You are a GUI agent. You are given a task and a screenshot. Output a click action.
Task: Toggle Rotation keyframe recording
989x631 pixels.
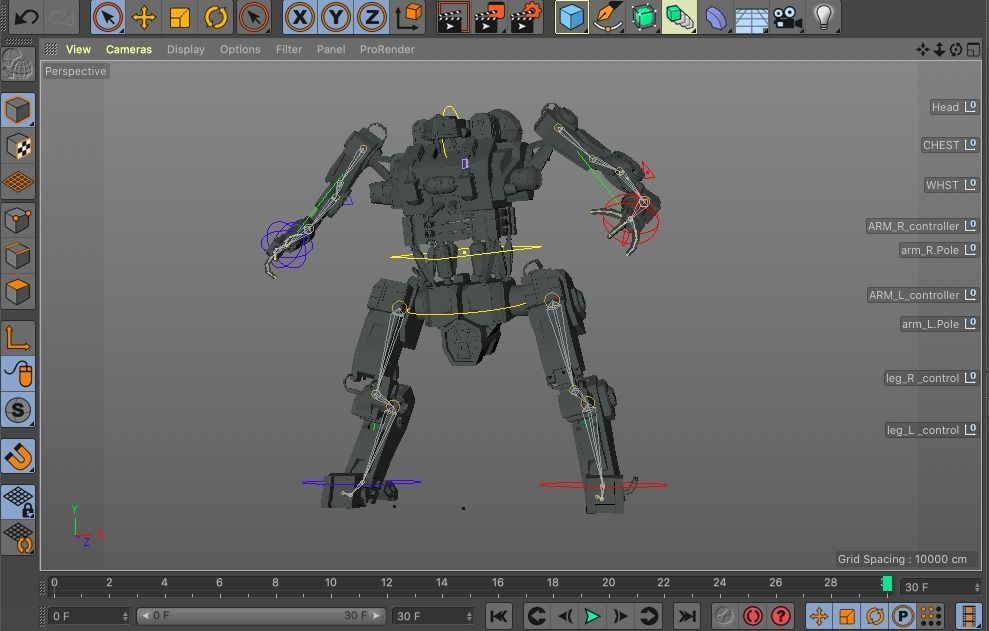[875, 616]
